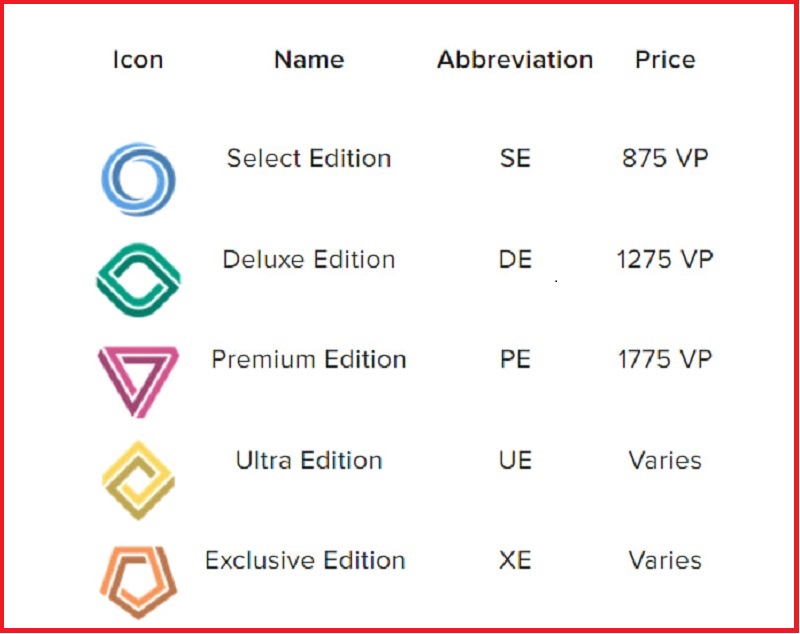Click the SE abbreviation
The width and height of the screenshot is (800, 634).
click(515, 158)
